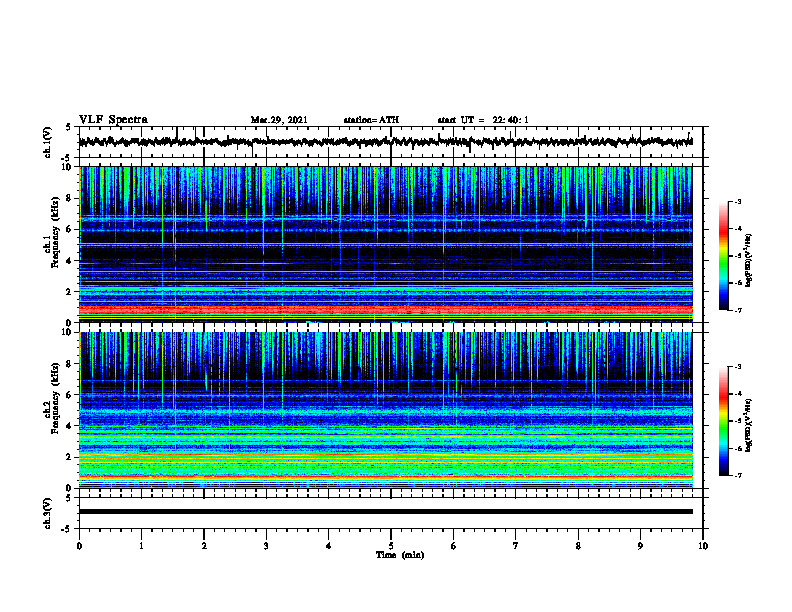Click the ch.1 spectrogram plot area
Viewport: 792px width, 612px height.
385,244
